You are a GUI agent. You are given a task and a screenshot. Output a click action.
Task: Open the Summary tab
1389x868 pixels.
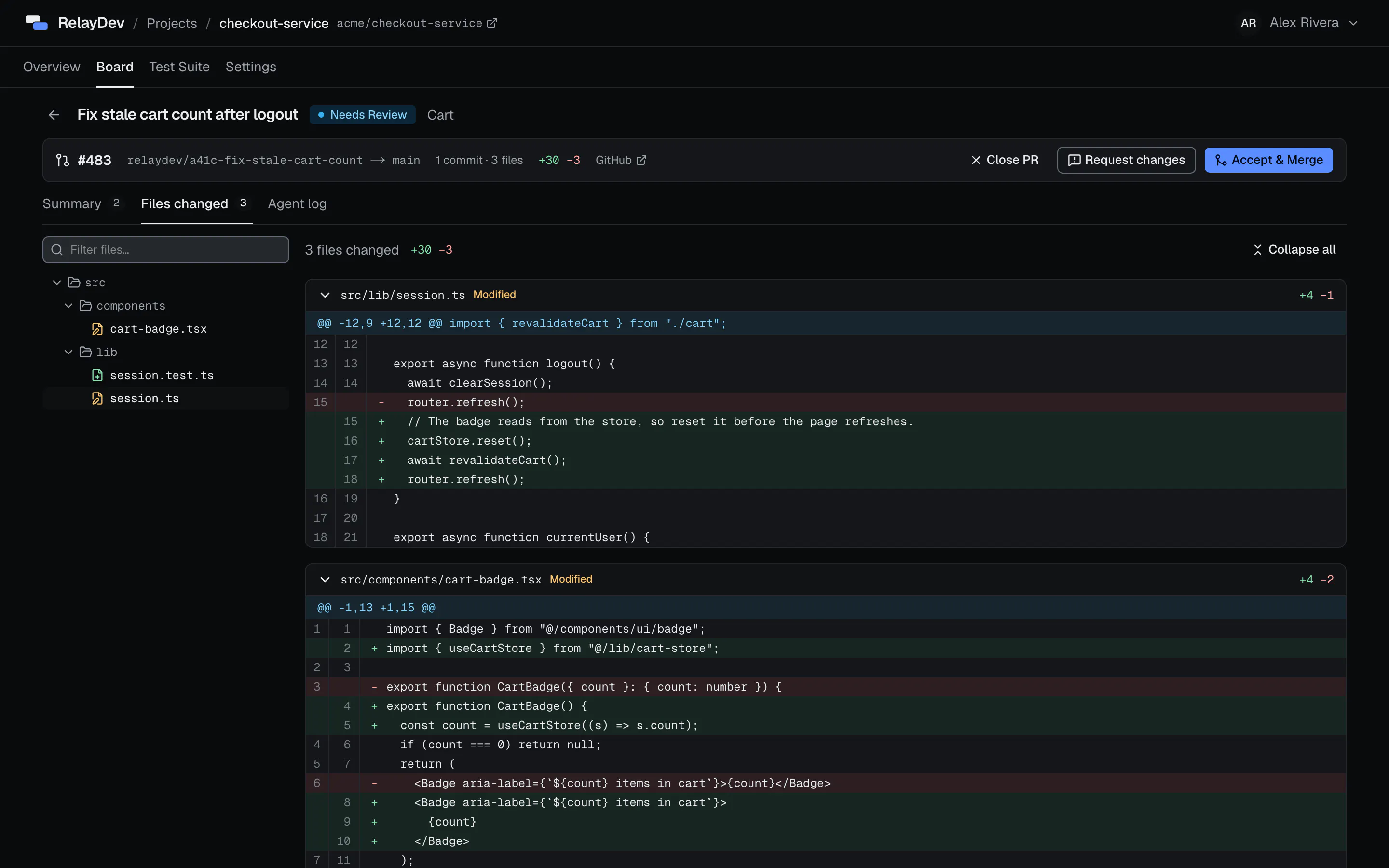pos(83,204)
